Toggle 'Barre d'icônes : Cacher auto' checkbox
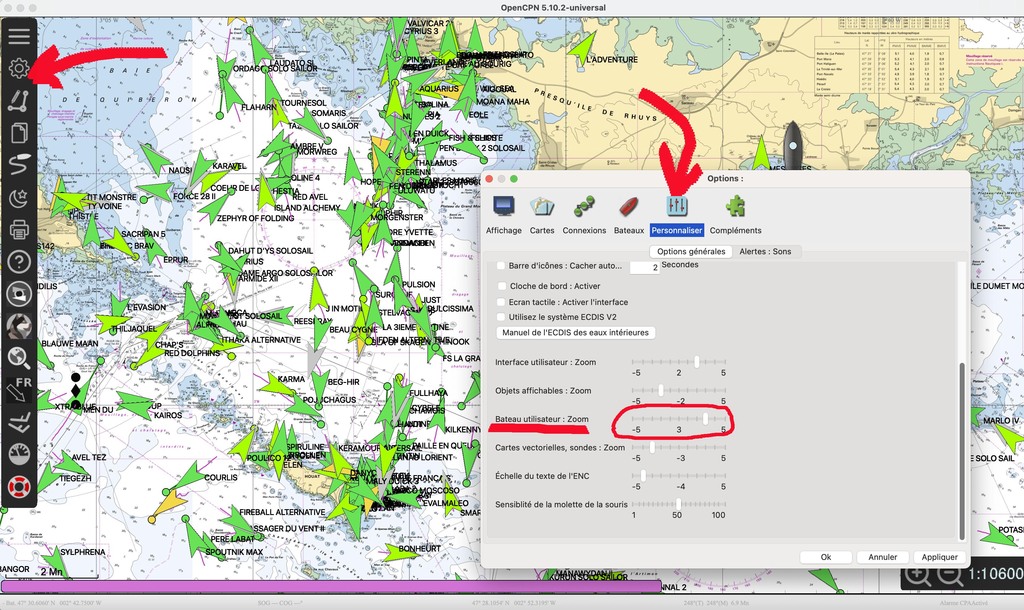 (x=501, y=266)
